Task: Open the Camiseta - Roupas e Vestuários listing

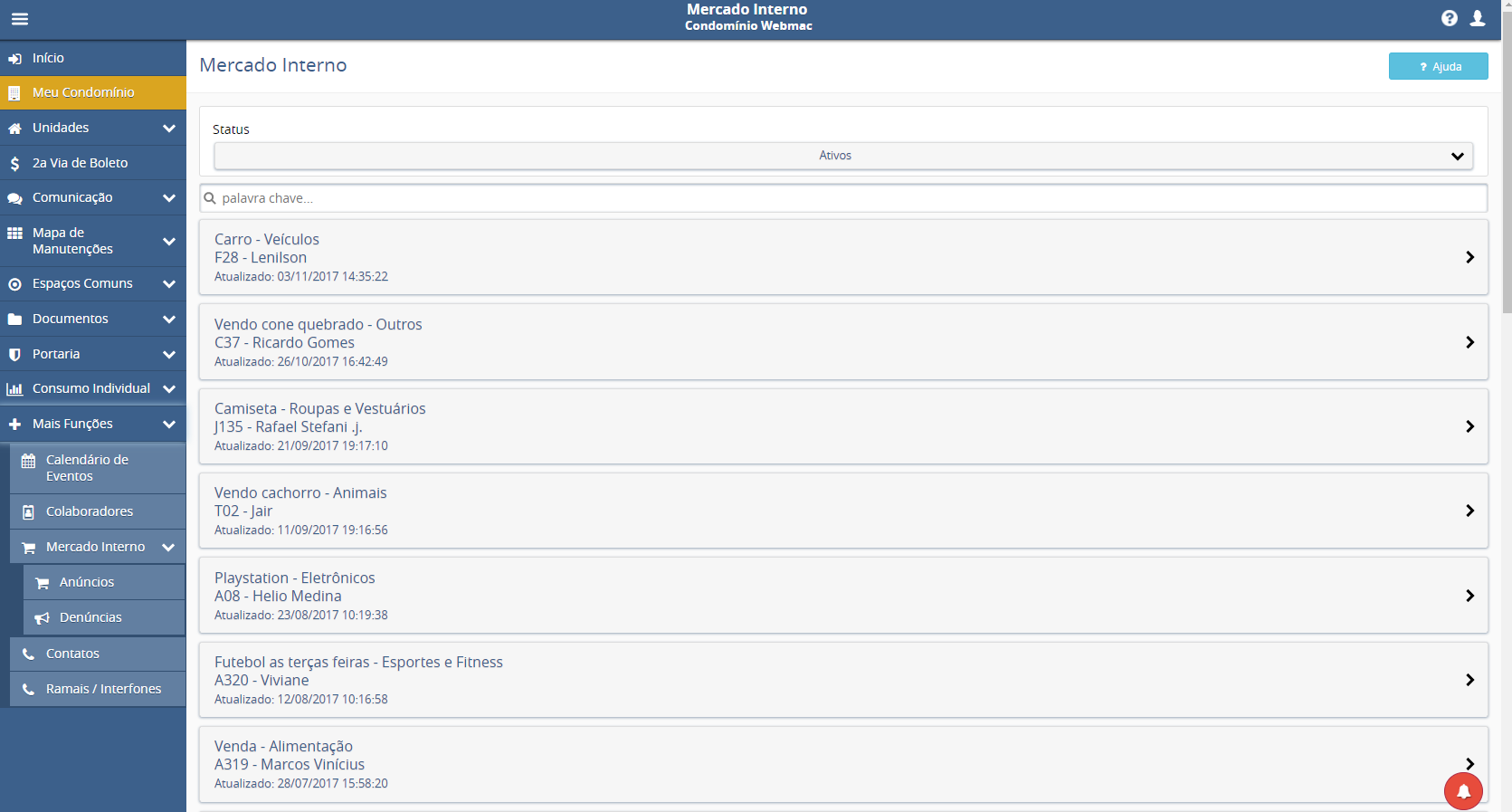Action: pos(843,426)
